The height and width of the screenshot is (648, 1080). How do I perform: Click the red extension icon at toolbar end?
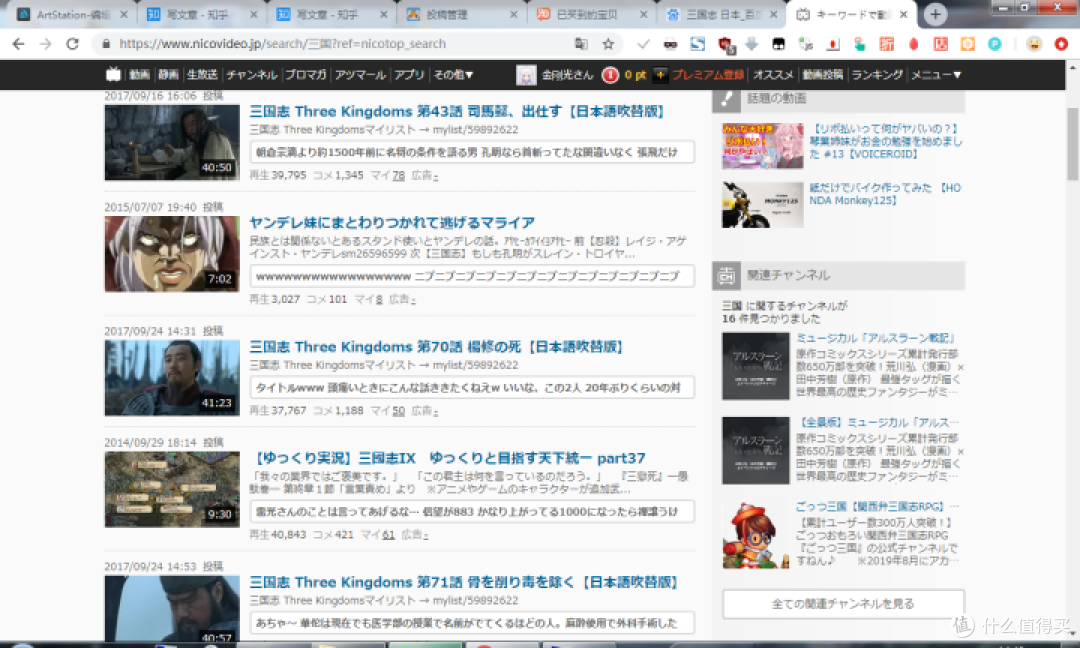point(1061,43)
